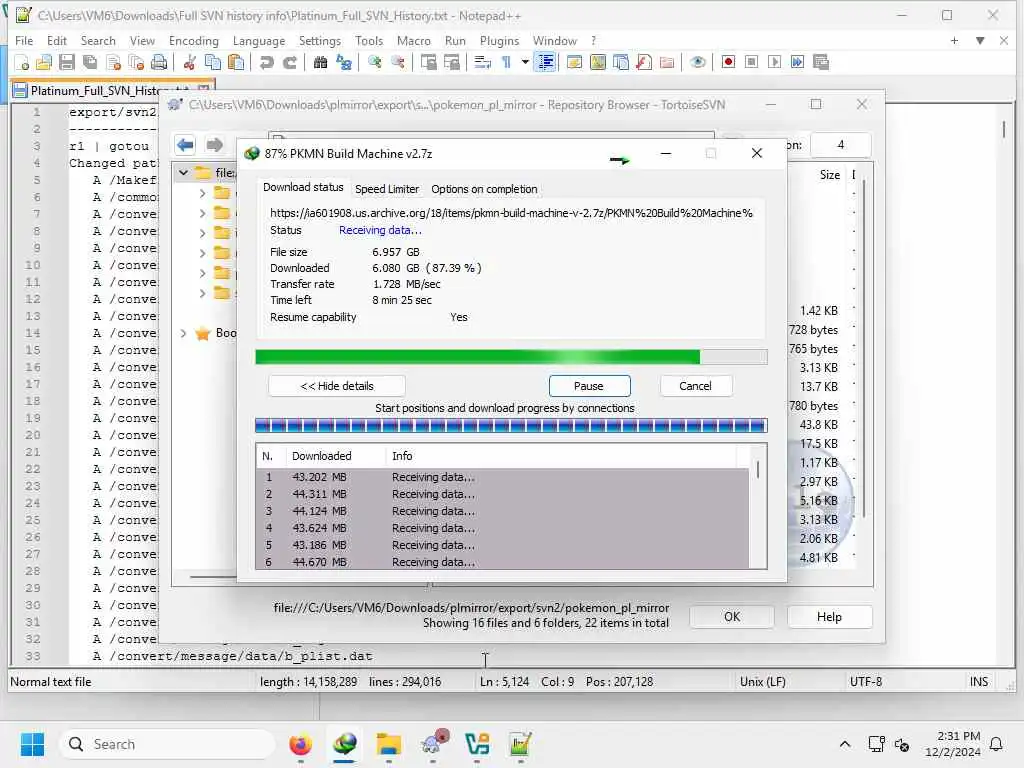1024x768 pixels.
Task: Click the Windows Start button
Action: coord(32,744)
